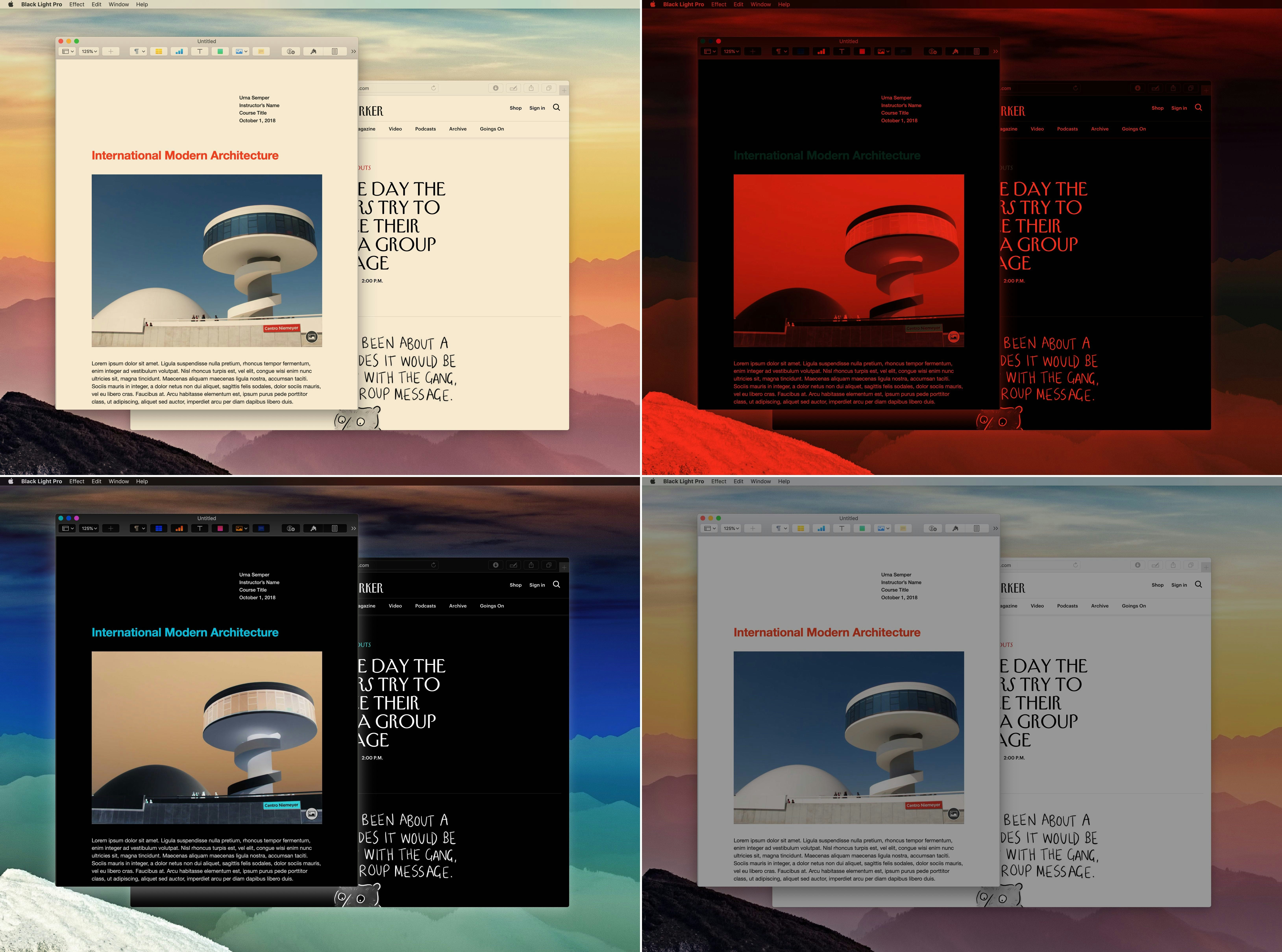The width and height of the screenshot is (1282, 952).
Task: Click Safari share icon in the sepia-tinted browser
Action: pos(531,88)
